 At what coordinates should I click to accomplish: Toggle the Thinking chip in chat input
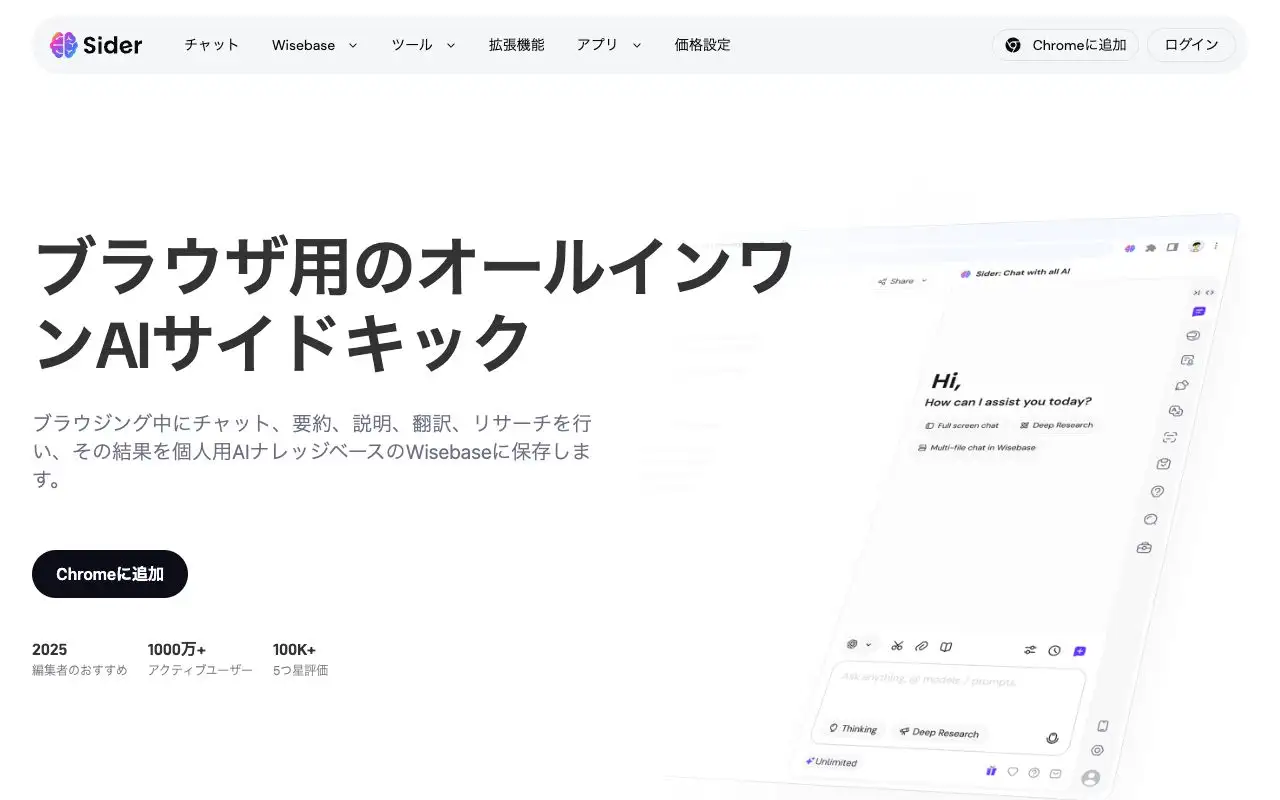853,729
